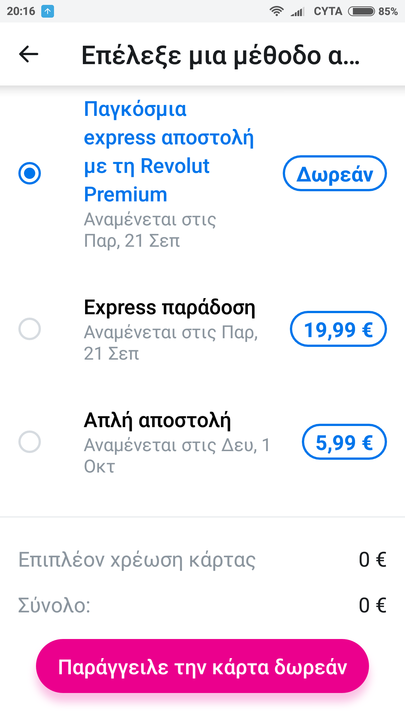Screen dimensions: 405x720
Task: Tap the 5,99 € price badge
Action: click(x=344, y=442)
